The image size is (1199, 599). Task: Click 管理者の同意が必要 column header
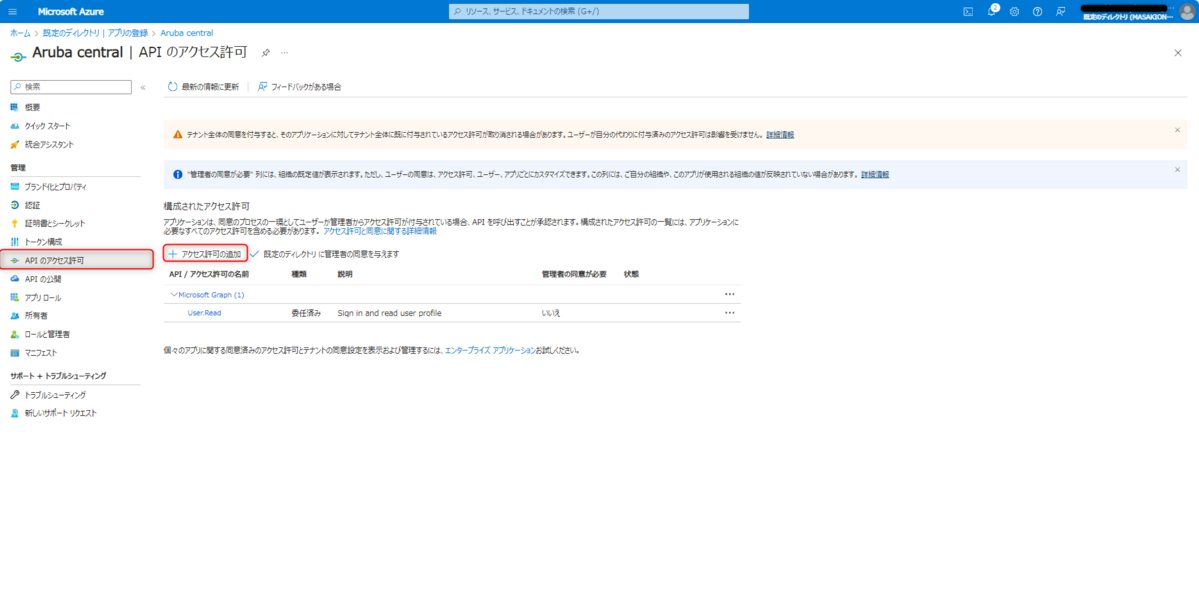(574, 274)
